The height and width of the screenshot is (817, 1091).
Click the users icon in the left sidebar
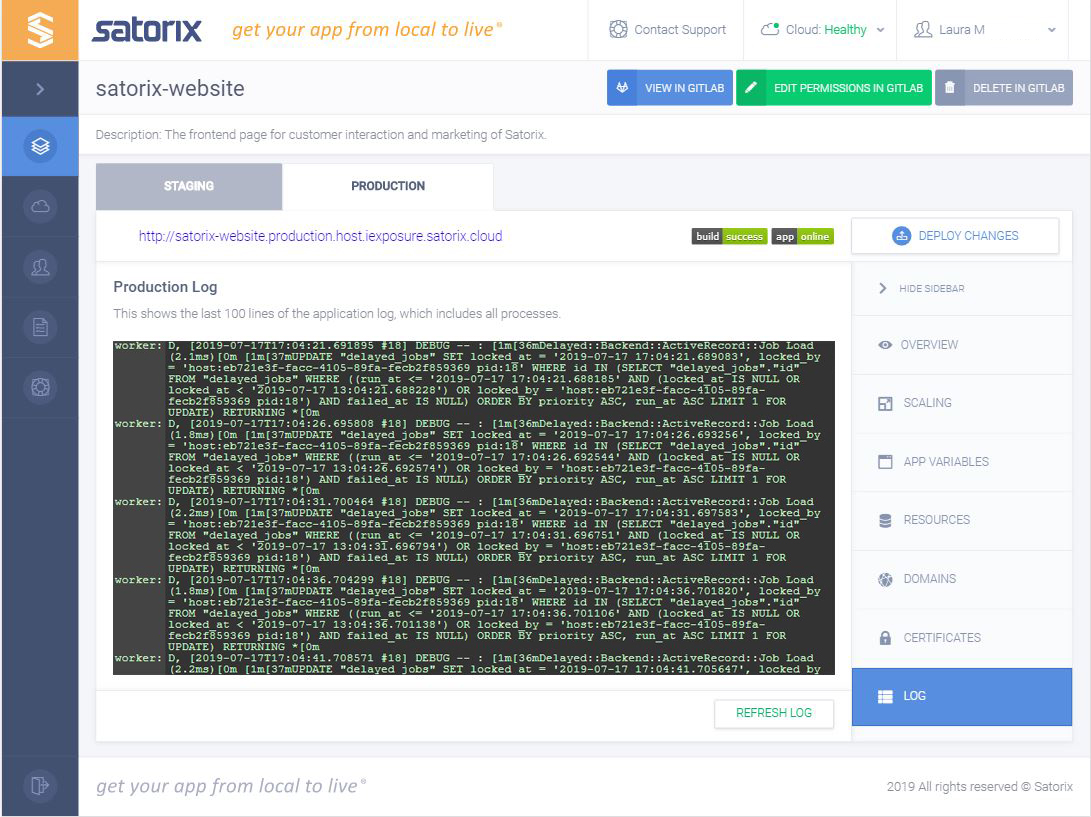coord(40,266)
